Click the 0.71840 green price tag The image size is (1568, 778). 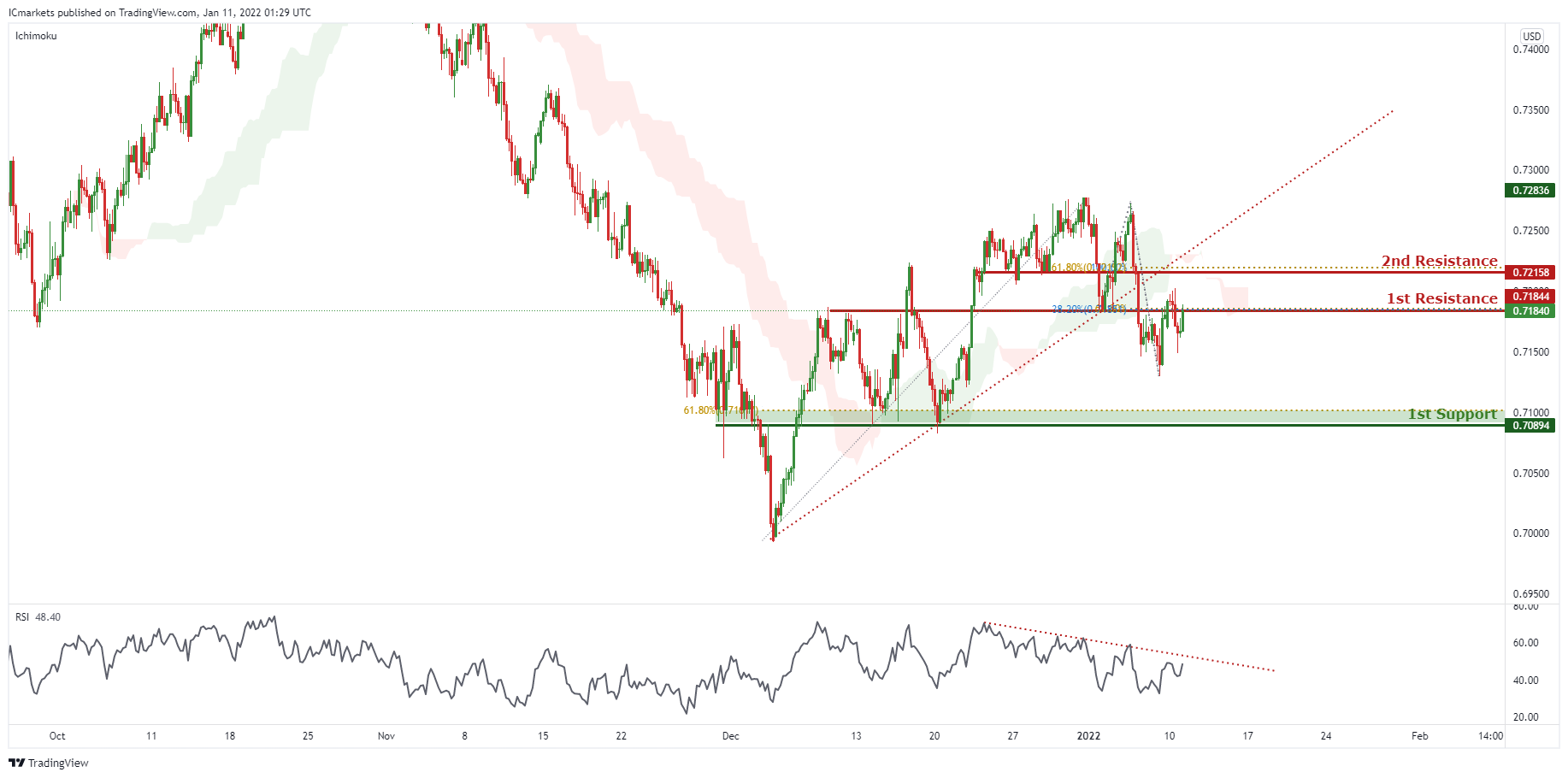point(1530,311)
